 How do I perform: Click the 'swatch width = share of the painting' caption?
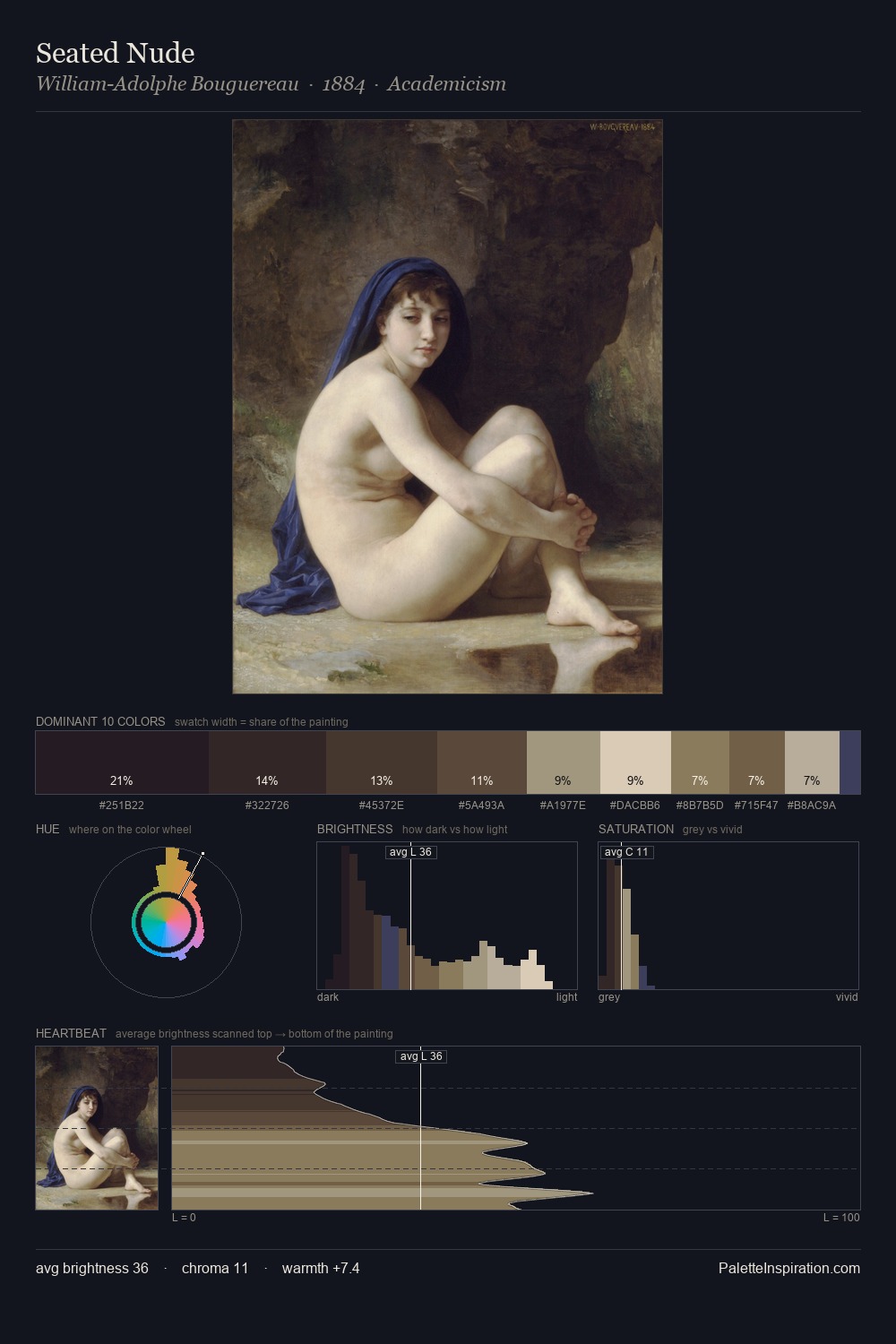[x=262, y=722]
